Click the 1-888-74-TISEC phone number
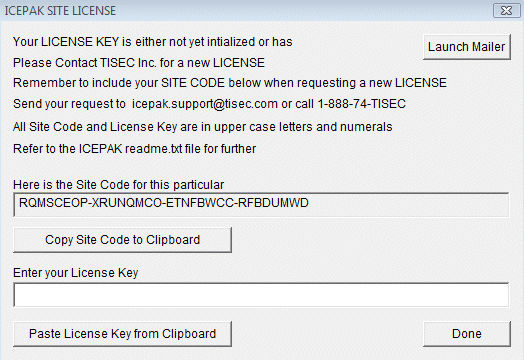This screenshot has height=360, width=524. click(x=362, y=104)
